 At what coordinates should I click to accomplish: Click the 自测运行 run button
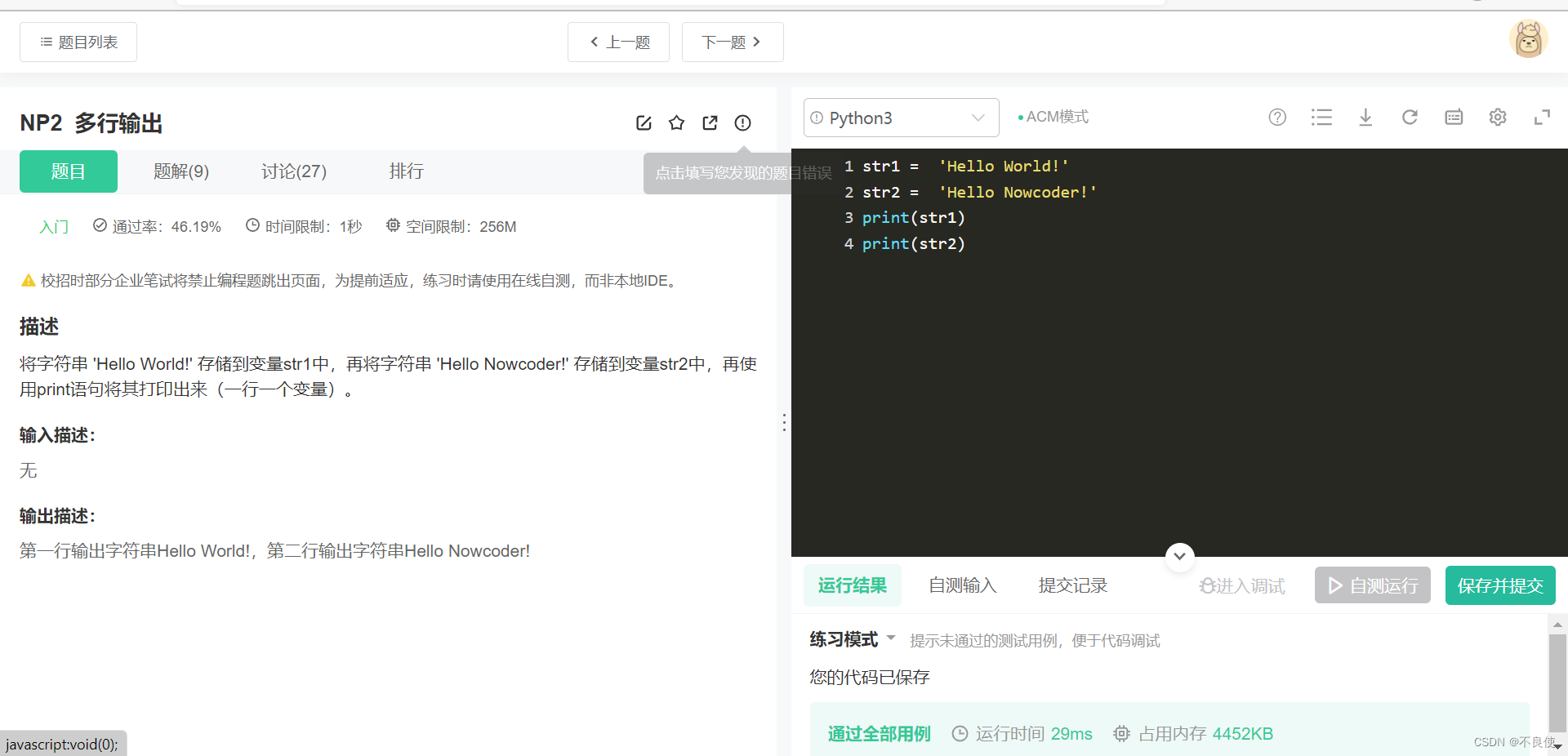pyautogui.click(x=1373, y=585)
